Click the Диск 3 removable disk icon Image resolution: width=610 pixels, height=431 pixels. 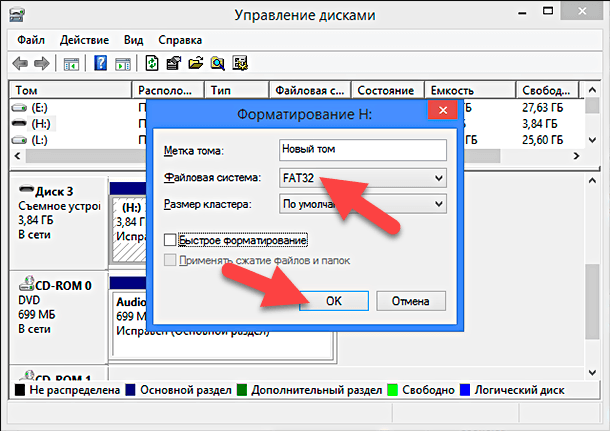click(26, 189)
